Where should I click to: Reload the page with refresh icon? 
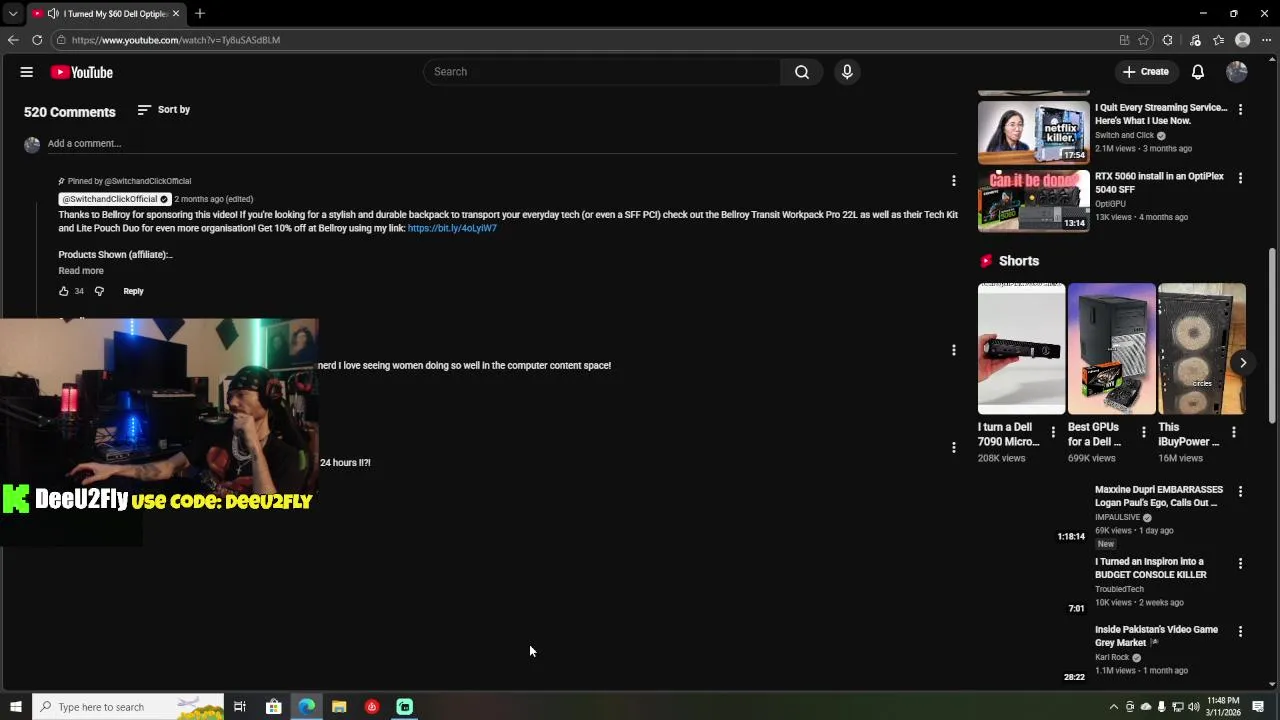pos(37,40)
